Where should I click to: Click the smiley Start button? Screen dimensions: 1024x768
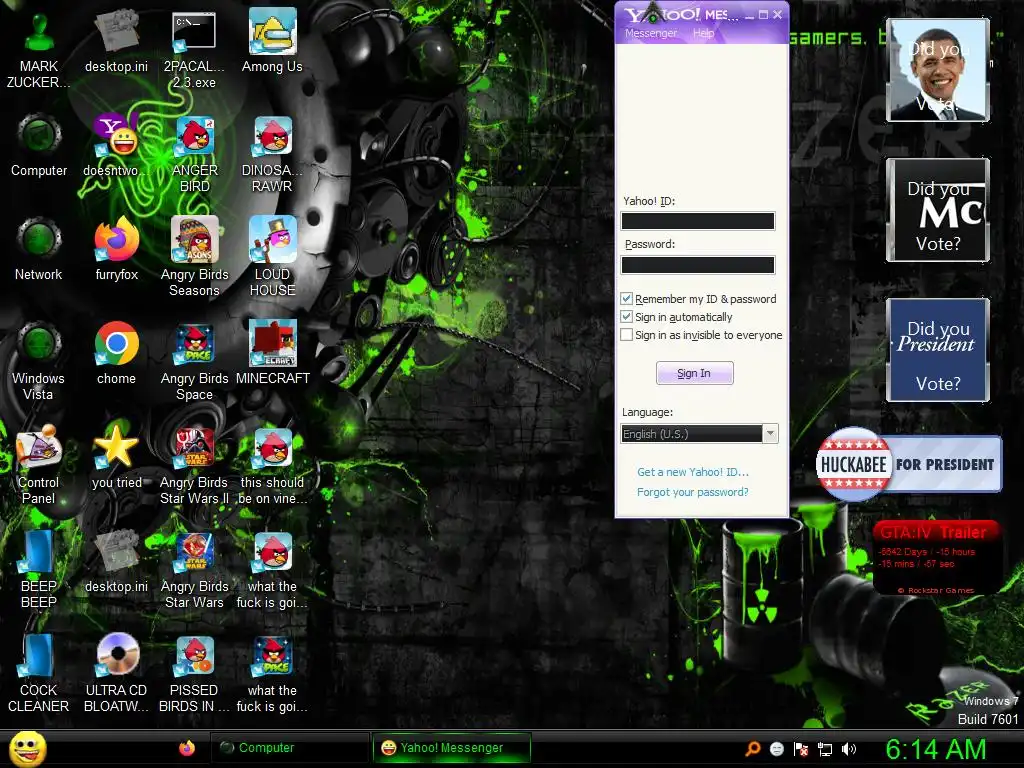27,748
